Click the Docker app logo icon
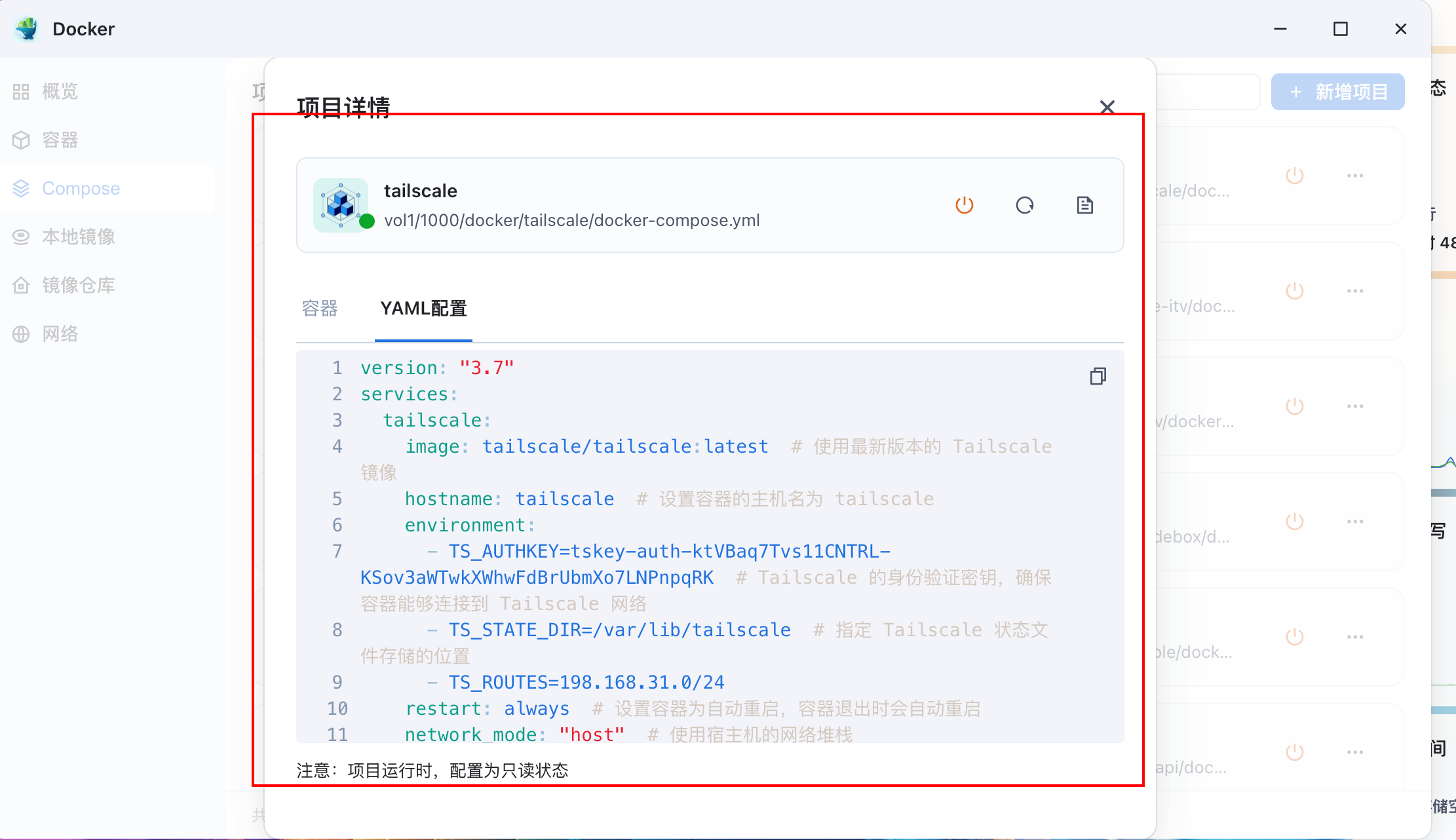1456x840 pixels. pos(27,29)
